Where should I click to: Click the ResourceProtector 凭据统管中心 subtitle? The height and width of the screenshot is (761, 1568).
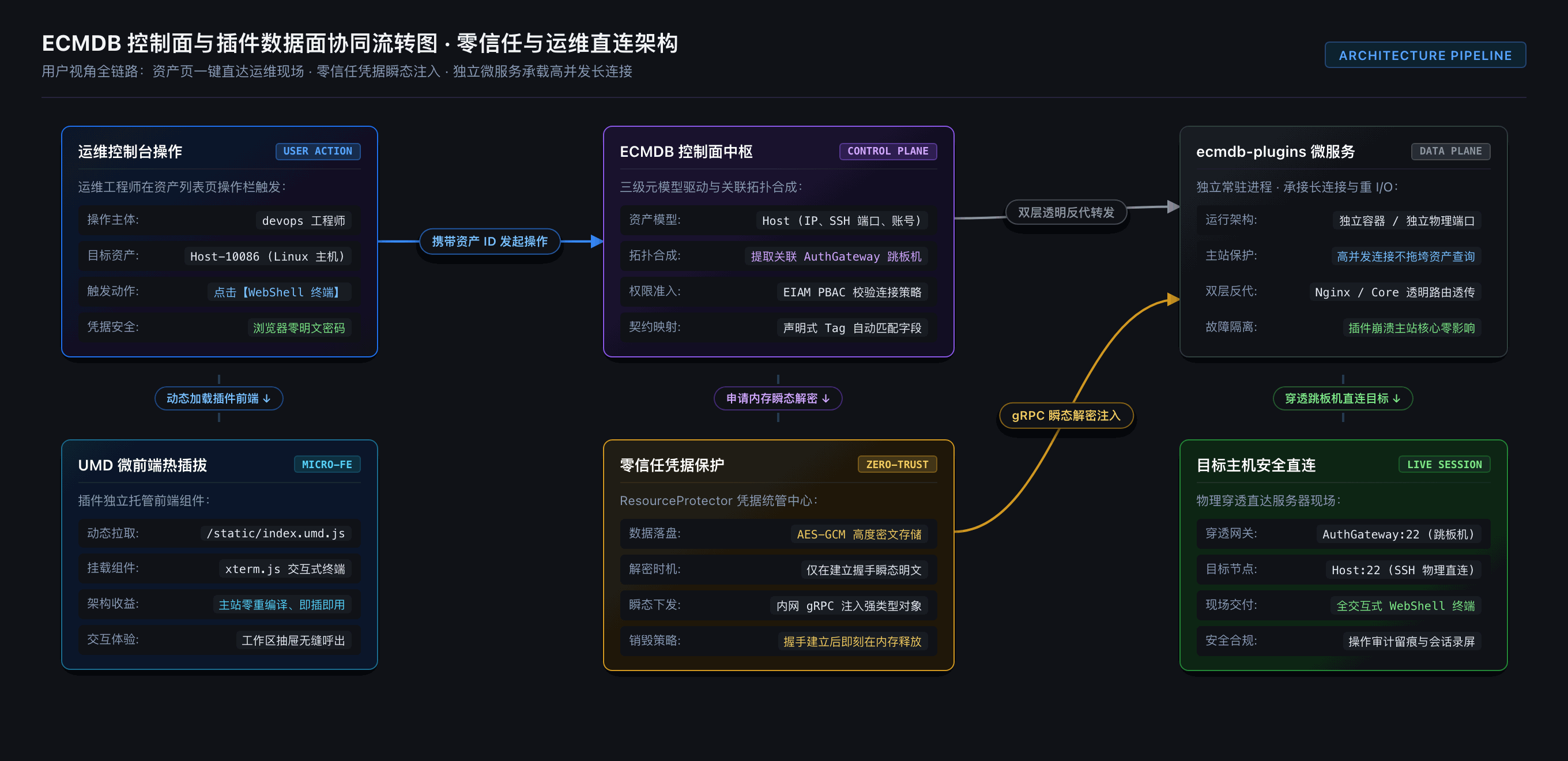click(718, 500)
